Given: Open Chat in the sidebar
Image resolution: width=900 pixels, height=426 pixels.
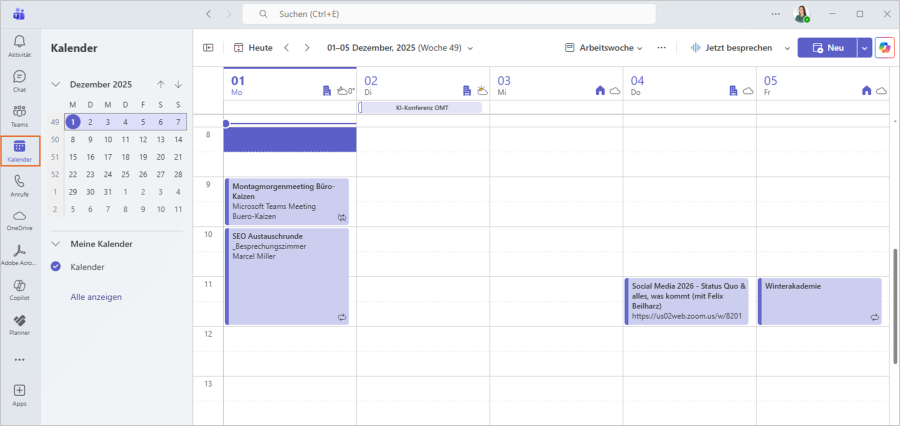Looking at the screenshot, I should 20,81.
